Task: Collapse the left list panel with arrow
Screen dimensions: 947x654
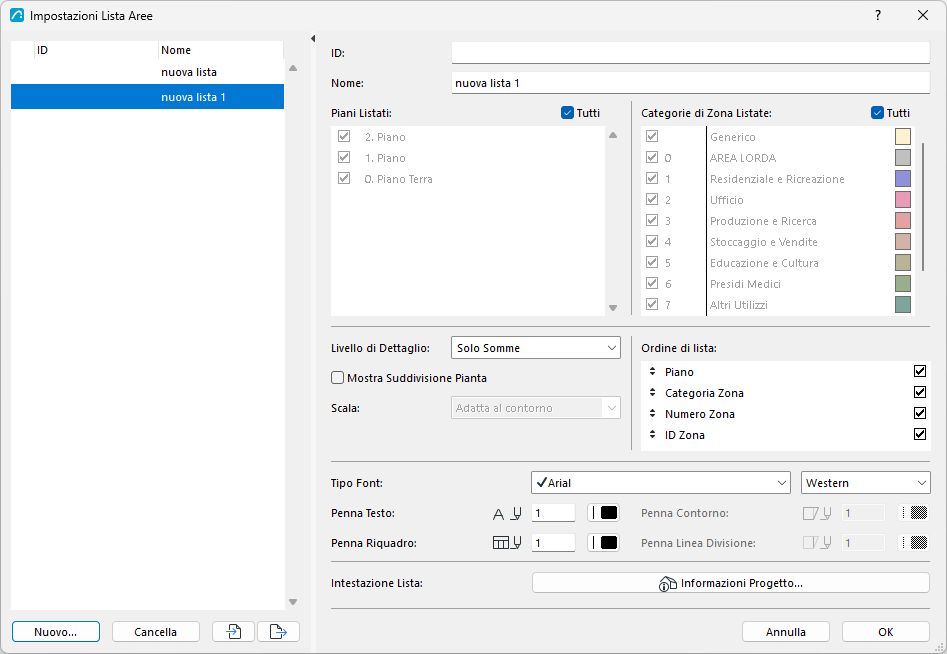Action: click(x=313, y=39)
